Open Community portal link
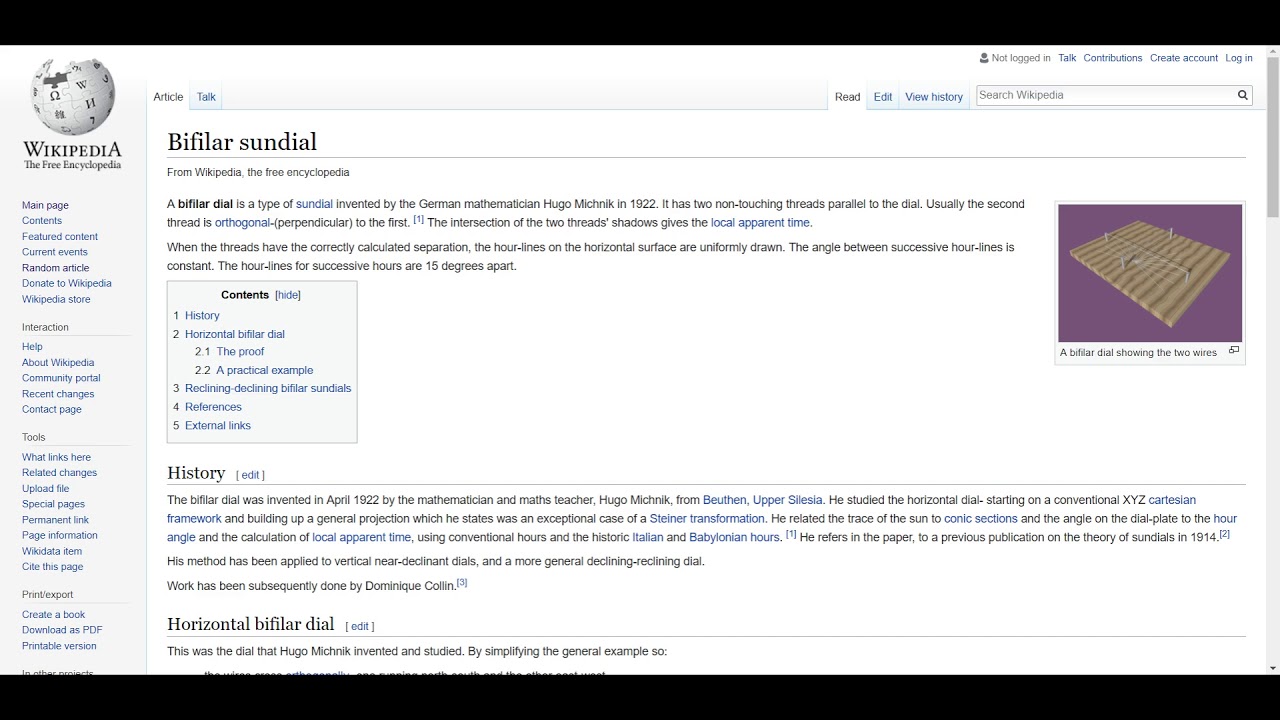This screenshot has width=1280, height=720. click(x=61, y=378)
